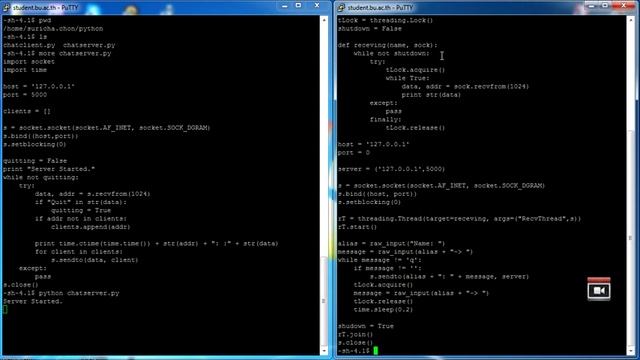
Task: Click the 'while not shutdown:' line
Action: point(391,53)
